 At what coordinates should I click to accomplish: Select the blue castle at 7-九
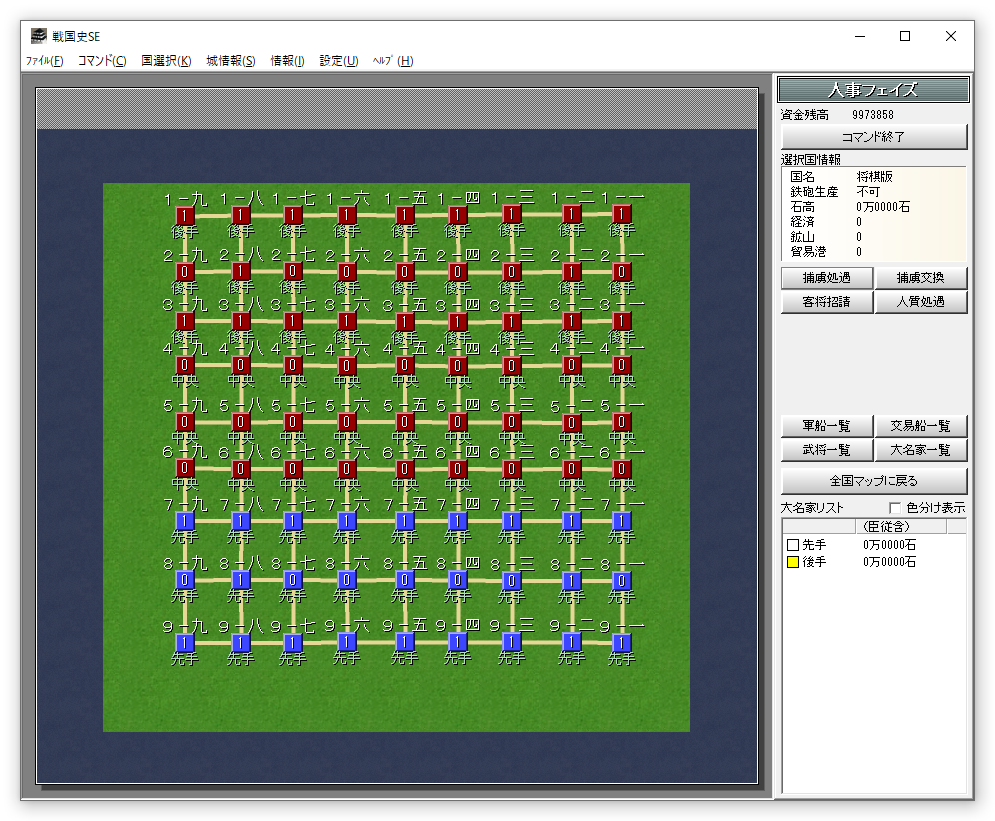(x=185, y=521)
